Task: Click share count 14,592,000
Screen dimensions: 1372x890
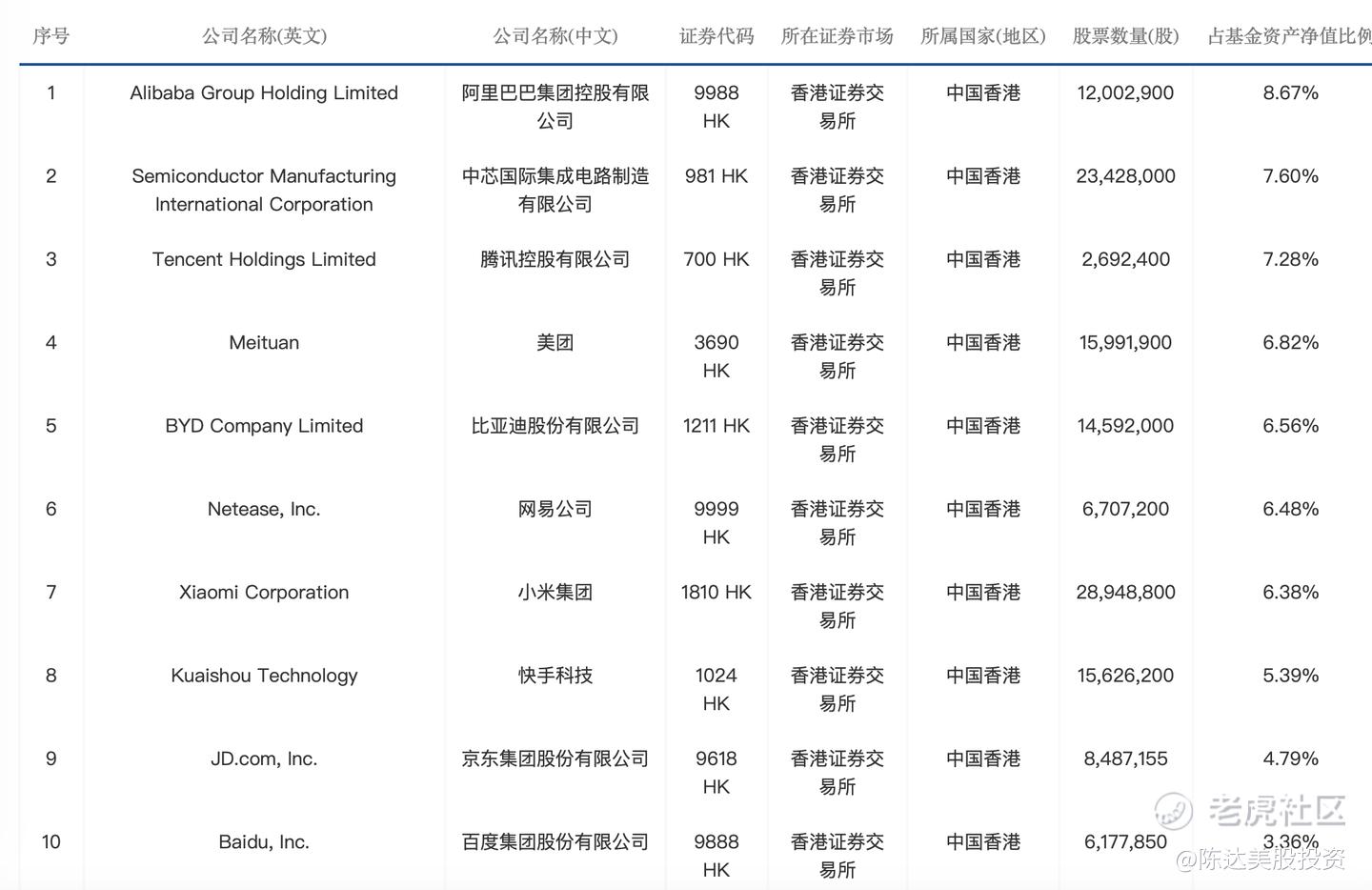Action: coord(1126,425)
